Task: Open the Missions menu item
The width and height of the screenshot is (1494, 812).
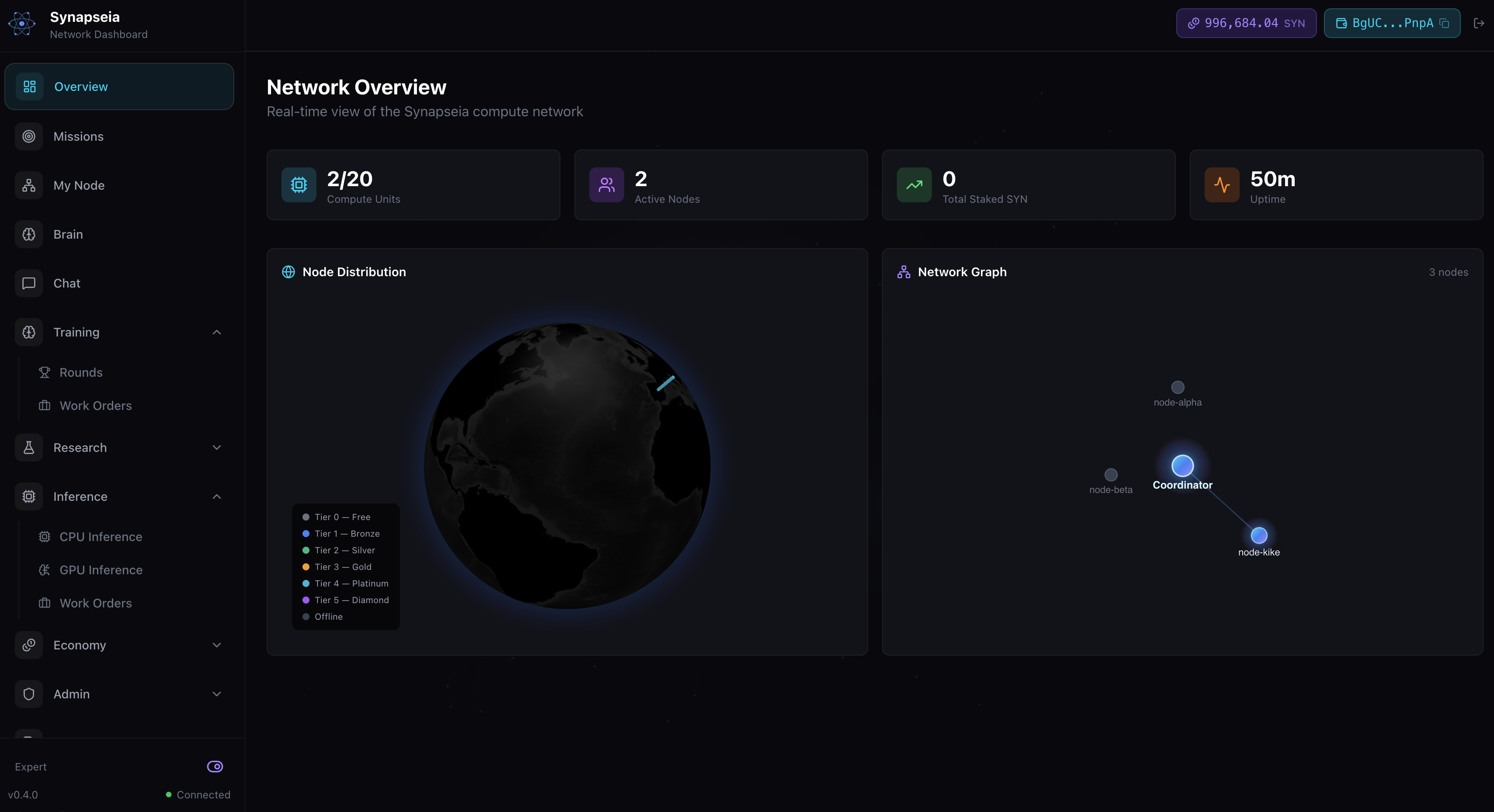Action: (x=119, y=136)
